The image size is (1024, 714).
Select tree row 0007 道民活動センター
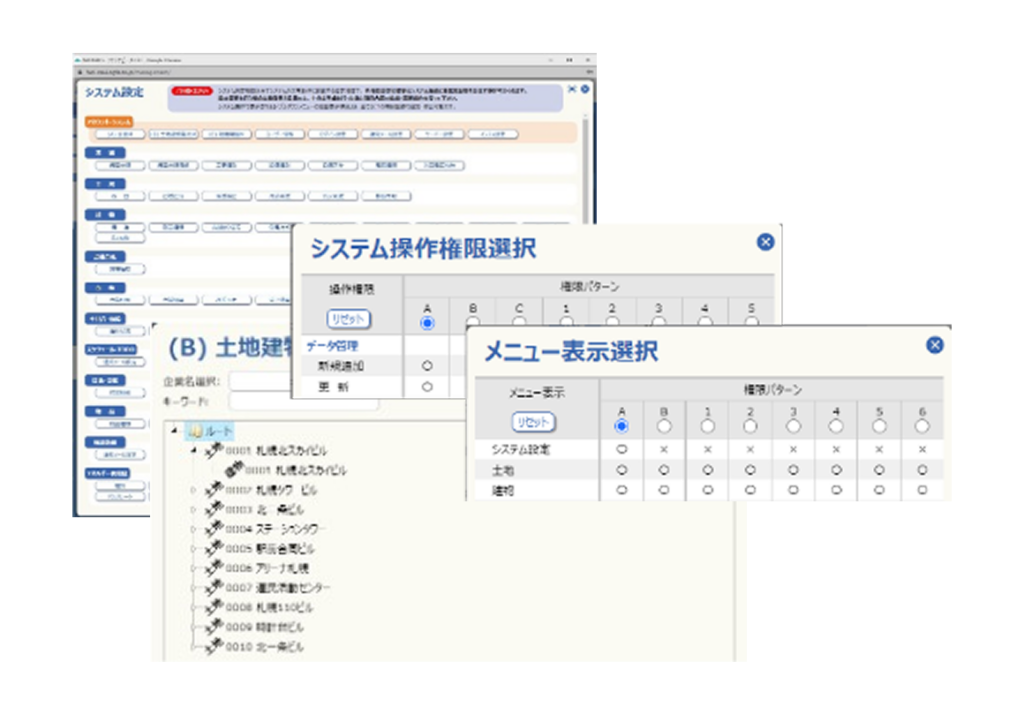(278, 587)
